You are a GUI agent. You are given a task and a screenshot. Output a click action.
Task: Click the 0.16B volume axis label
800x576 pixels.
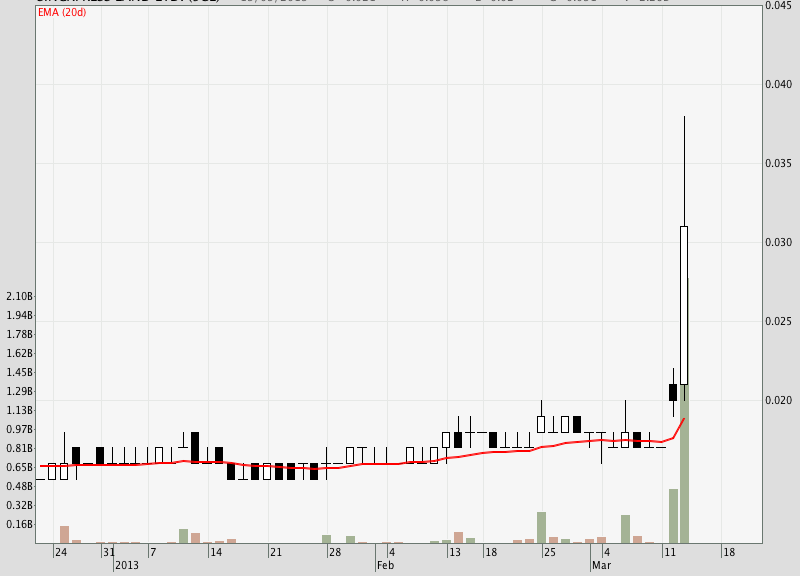pyautogui.click(x=19, y=525)
